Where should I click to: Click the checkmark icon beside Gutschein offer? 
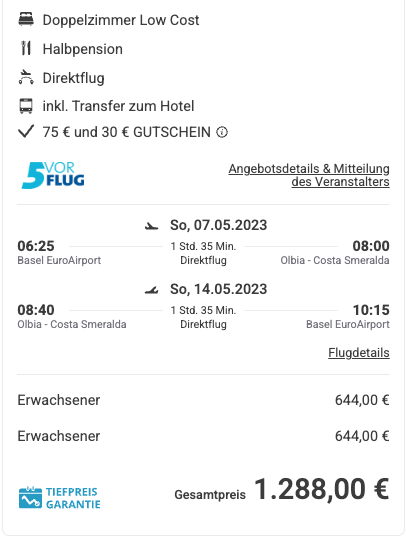[x=26, y=131]
